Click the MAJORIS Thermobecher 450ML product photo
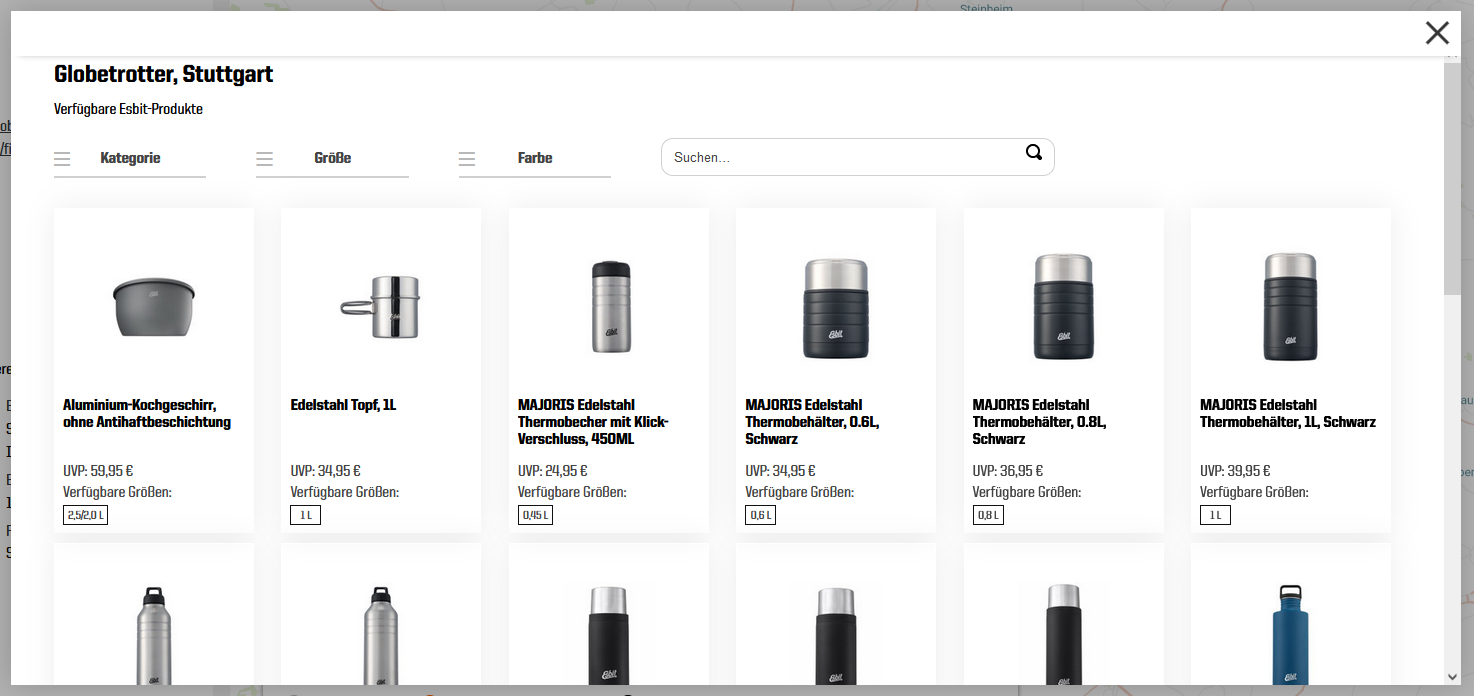This screenshot has height=696, width=1474. pyautogui.click(x=609, y=306)
